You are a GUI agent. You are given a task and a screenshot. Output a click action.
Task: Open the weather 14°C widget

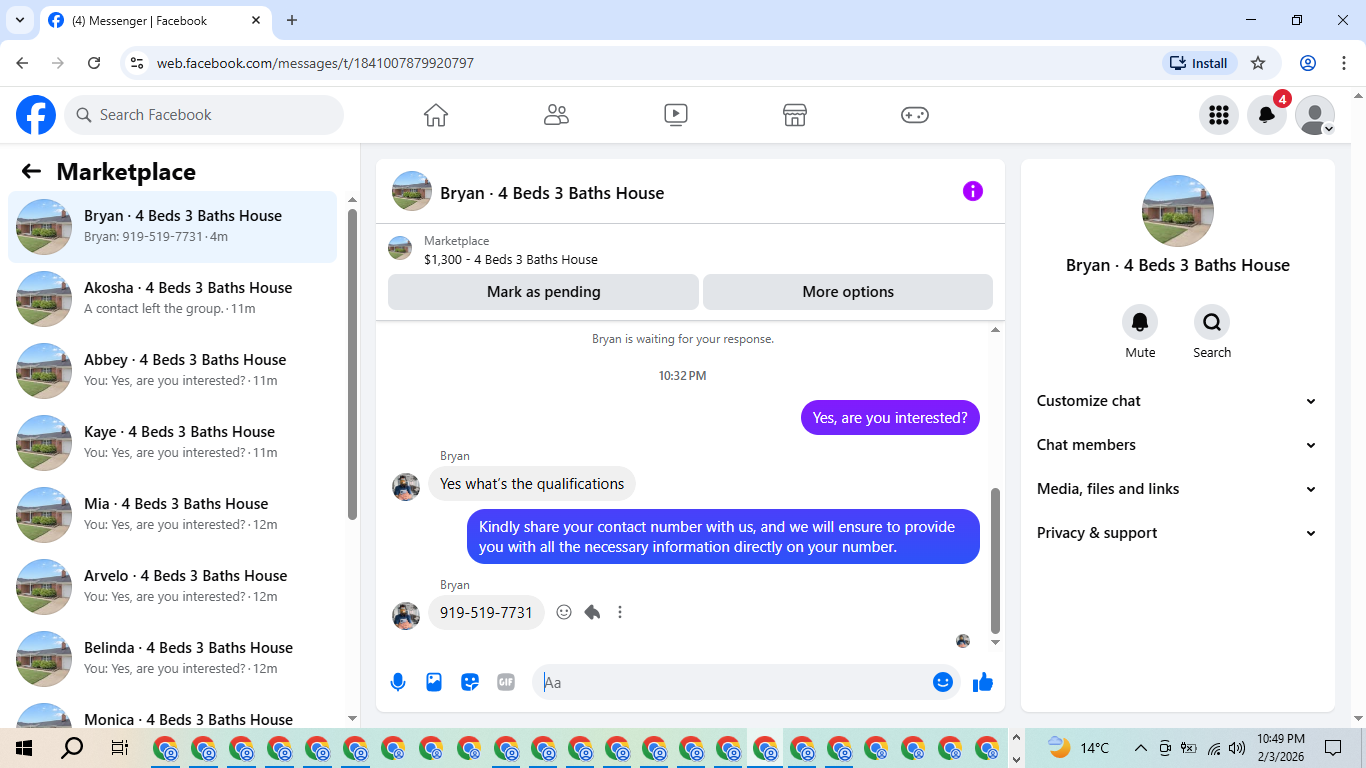tap(1079, 748)
